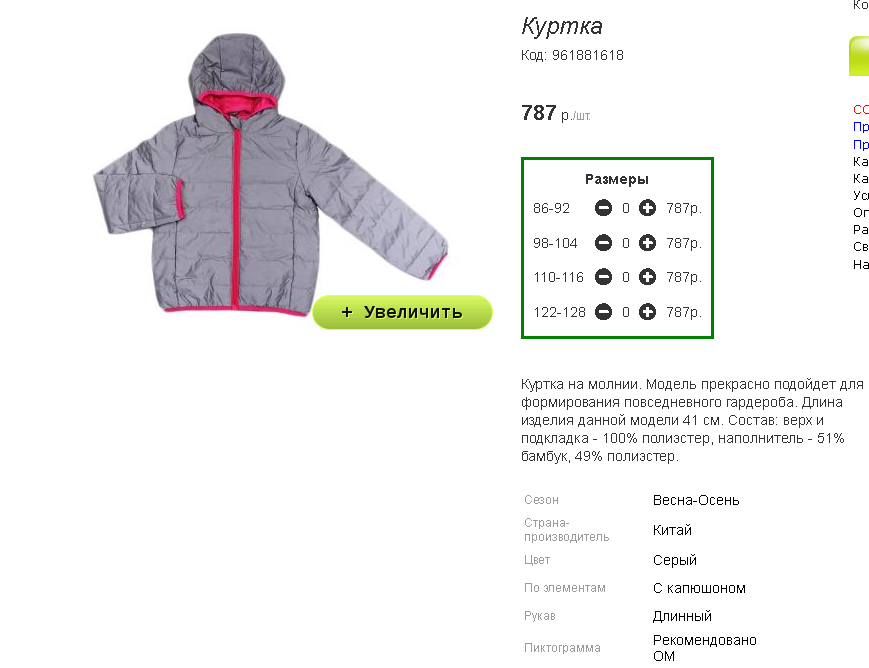869x668 pixels.
Task: Click the red link on right edge
Action: click(x=861, y=110)
